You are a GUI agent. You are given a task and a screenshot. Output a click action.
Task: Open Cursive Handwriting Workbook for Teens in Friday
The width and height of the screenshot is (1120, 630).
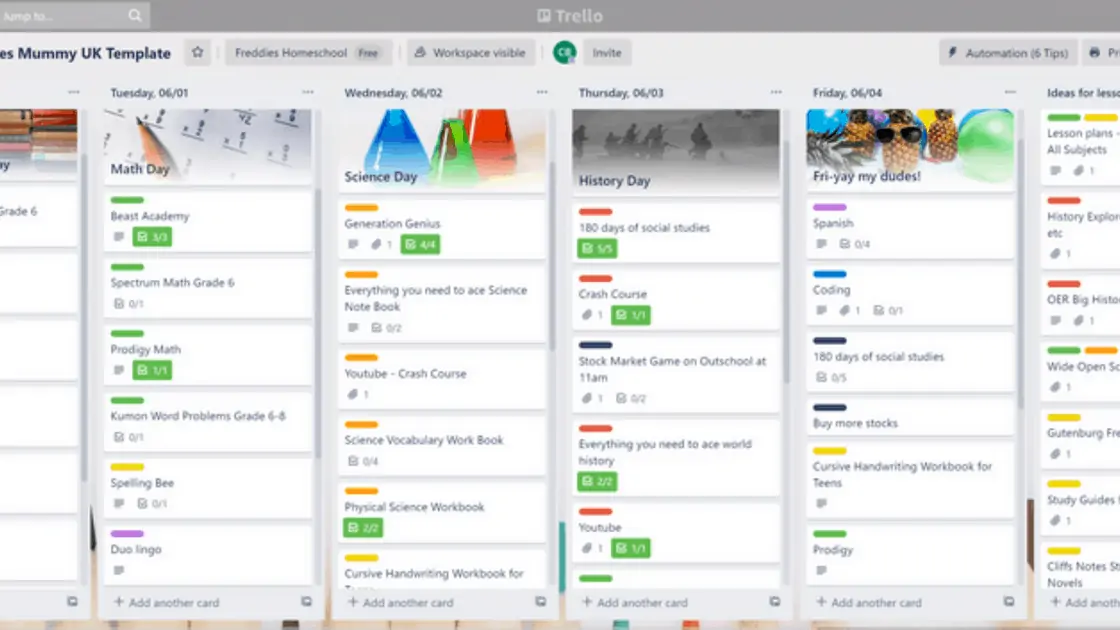tap(910, 480)
